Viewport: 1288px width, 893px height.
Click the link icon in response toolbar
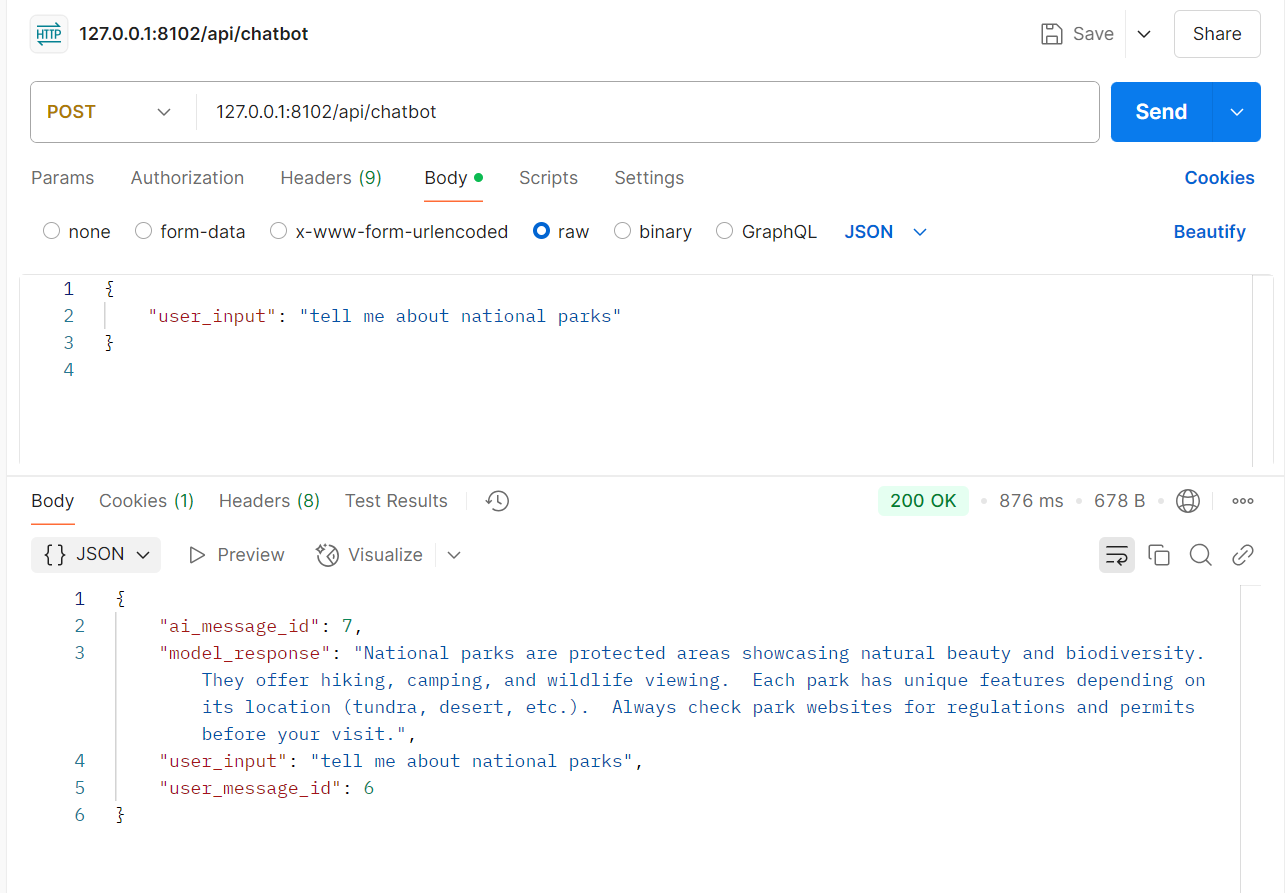pos(1242,555)
